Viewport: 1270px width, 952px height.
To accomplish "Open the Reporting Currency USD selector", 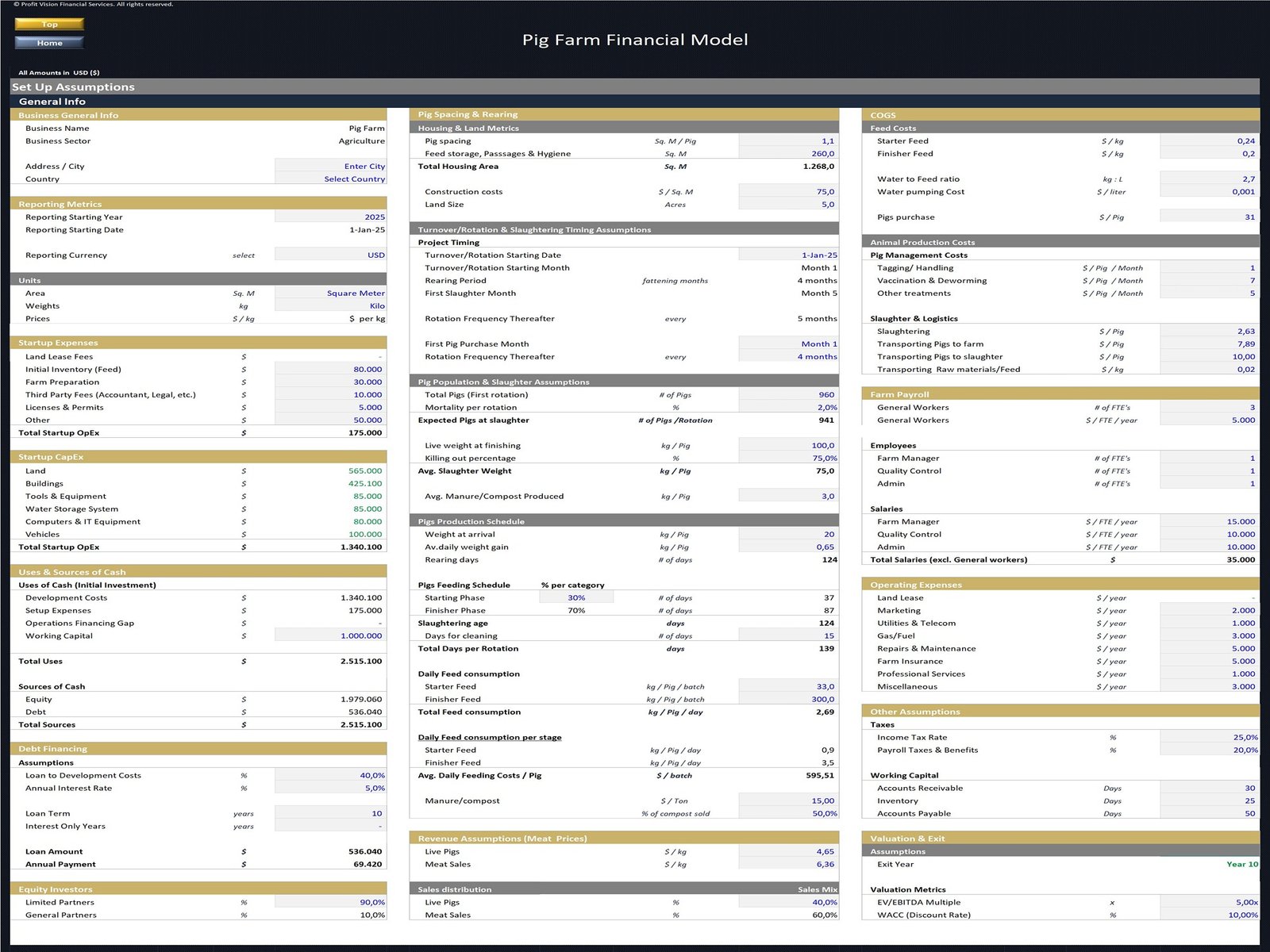I will pyautogui.click(x=330, y=255).
